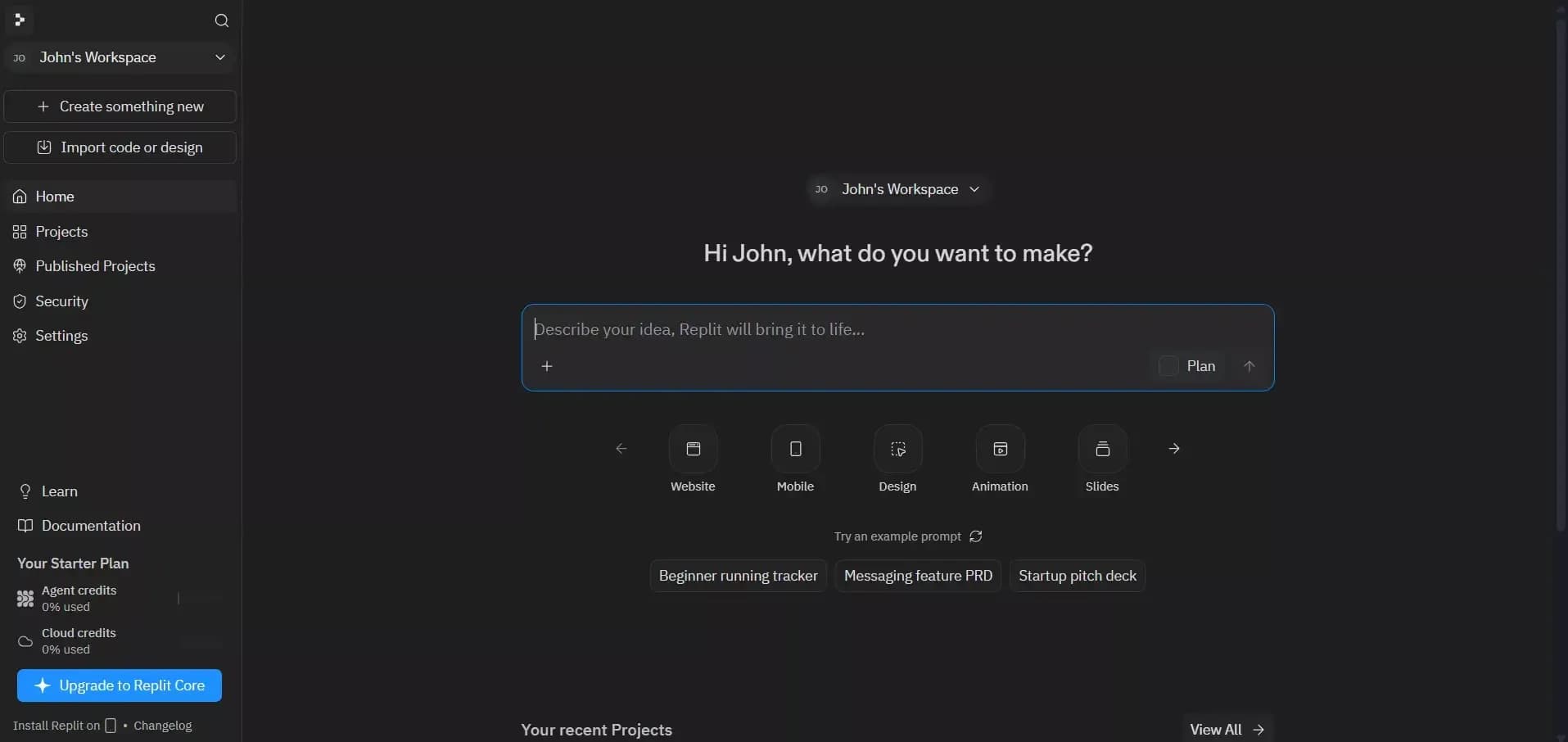Open the sidebar search icon
The height and width of the screenshot is (742, 1568).
click(221, 20)
